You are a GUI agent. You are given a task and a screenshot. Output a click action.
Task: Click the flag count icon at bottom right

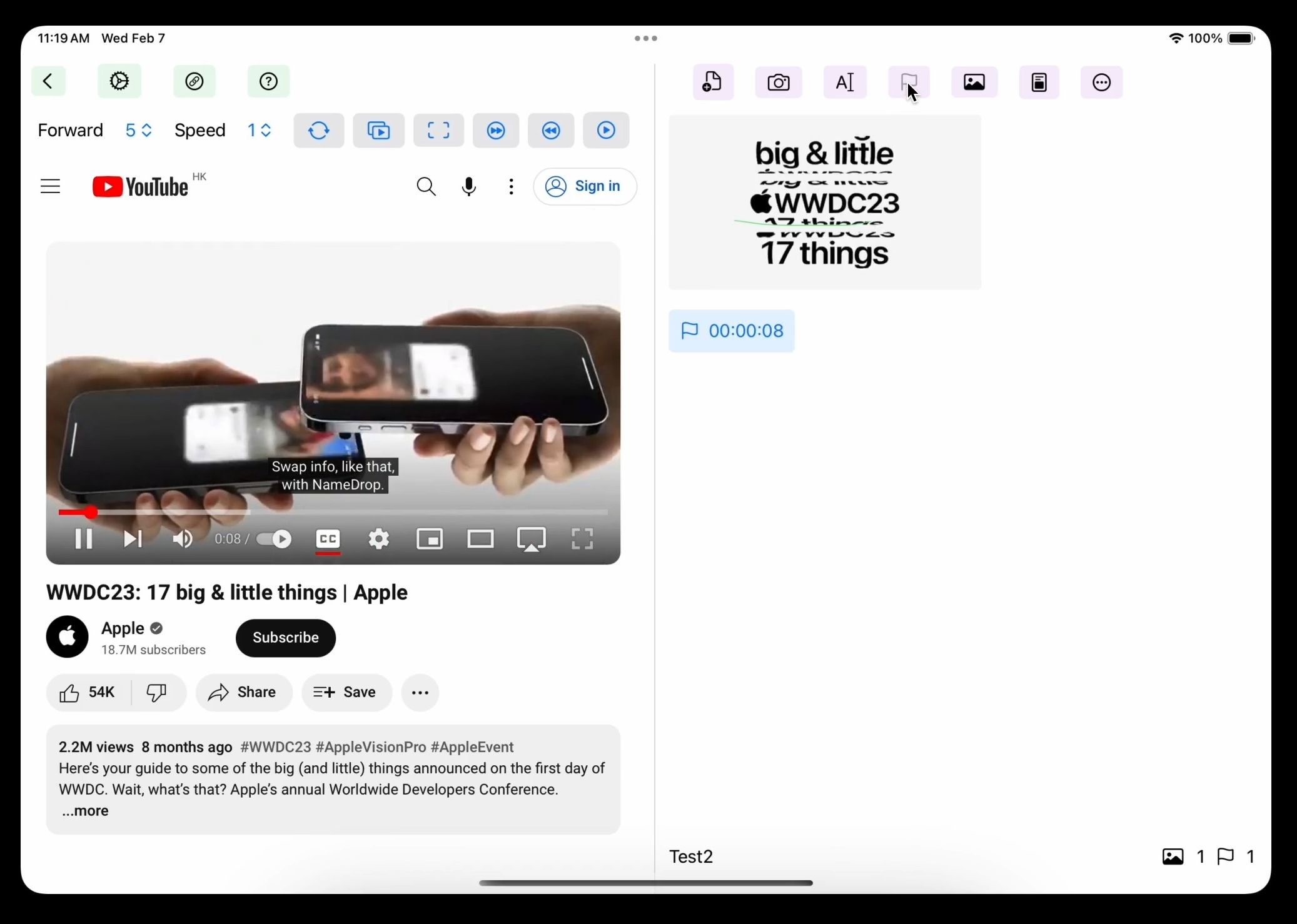tap(1226, 857)
